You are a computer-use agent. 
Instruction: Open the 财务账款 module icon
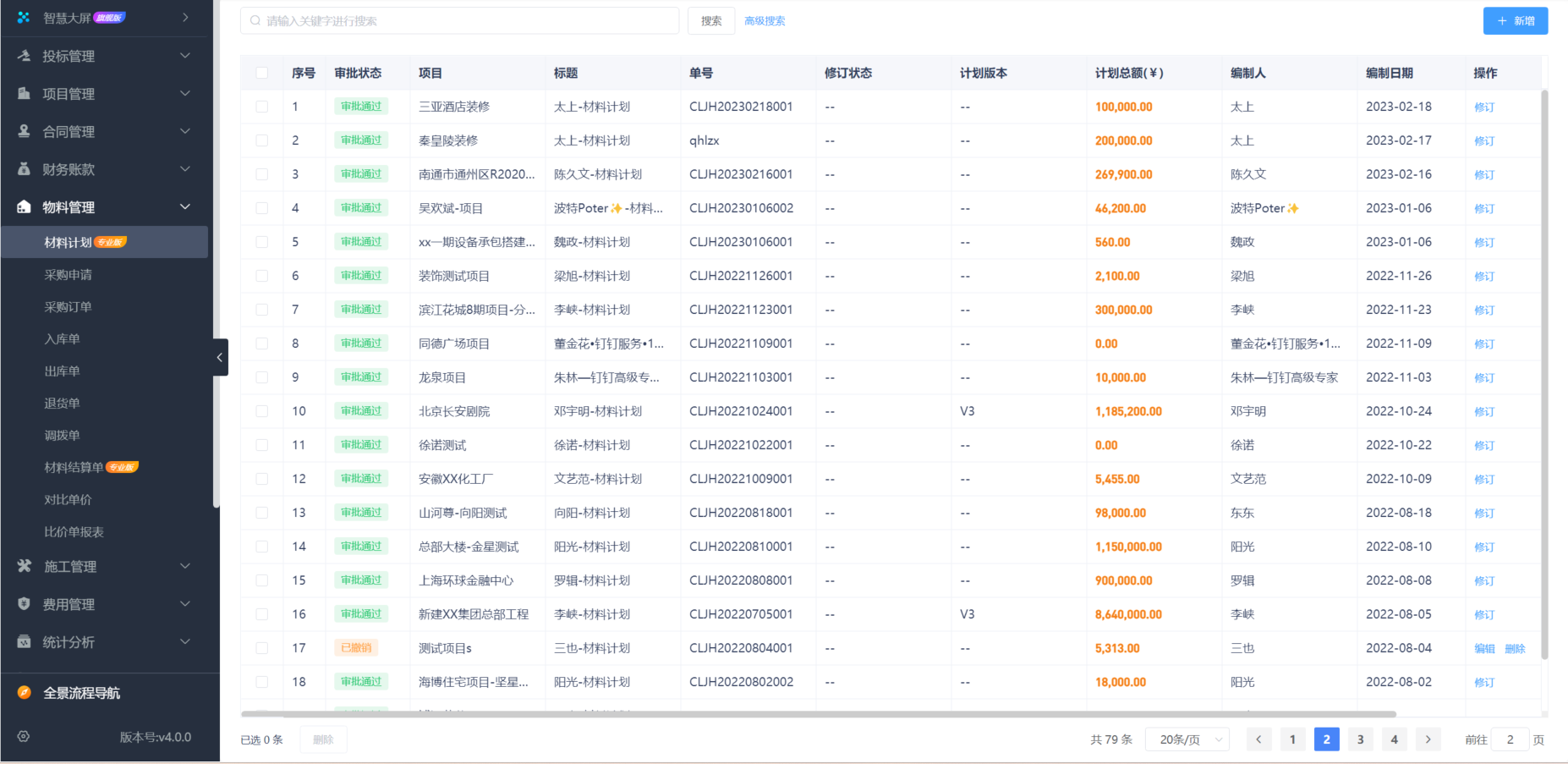point(23,168)
